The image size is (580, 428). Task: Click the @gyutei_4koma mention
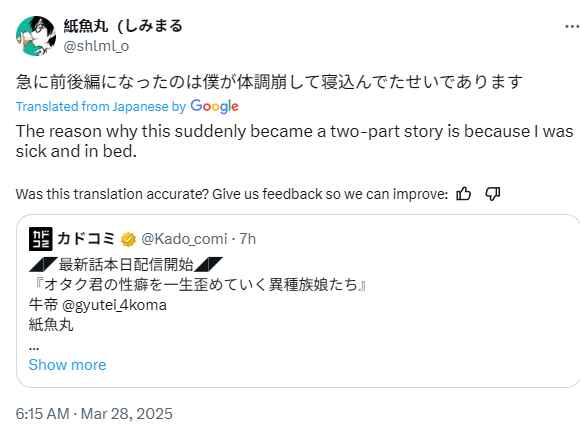[114, 305]
